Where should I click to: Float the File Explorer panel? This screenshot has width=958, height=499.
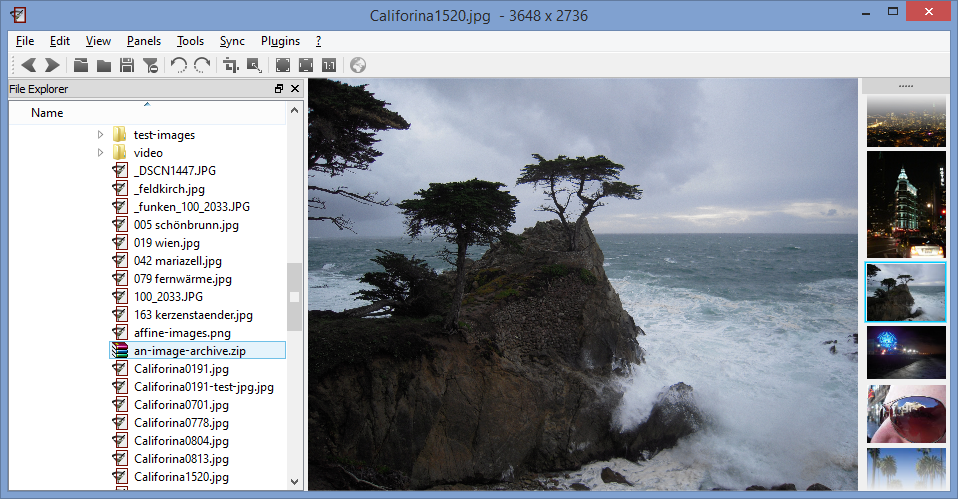point(279,89)
